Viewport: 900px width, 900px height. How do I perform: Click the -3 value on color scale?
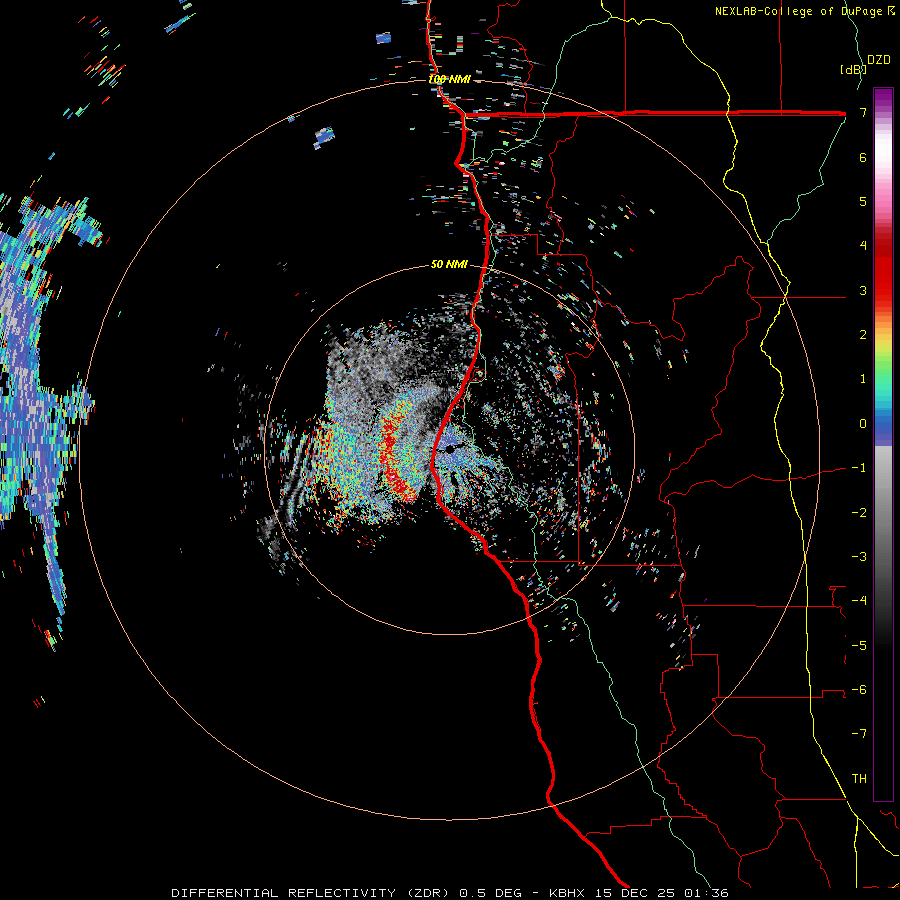click(x=859, y=557)
